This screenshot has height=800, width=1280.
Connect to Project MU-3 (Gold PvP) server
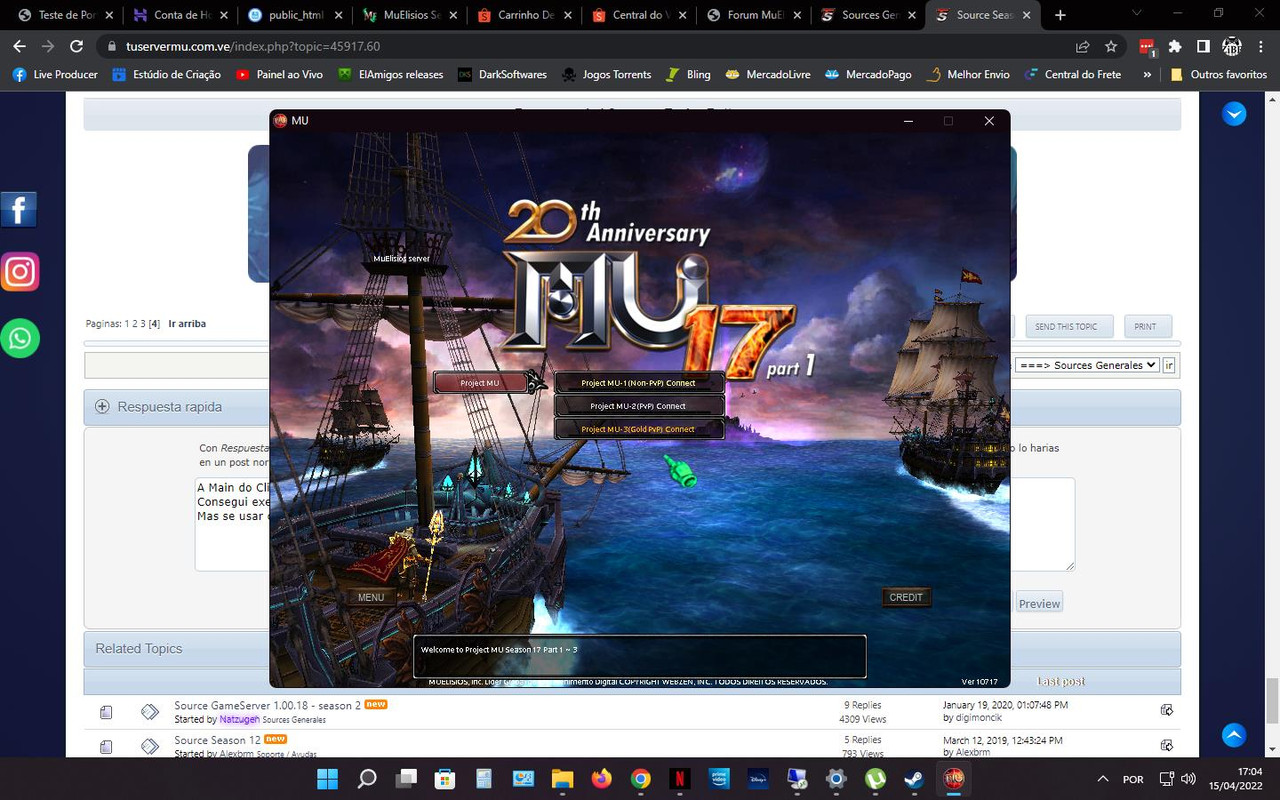pyautogui.click(x=639, y=429)
